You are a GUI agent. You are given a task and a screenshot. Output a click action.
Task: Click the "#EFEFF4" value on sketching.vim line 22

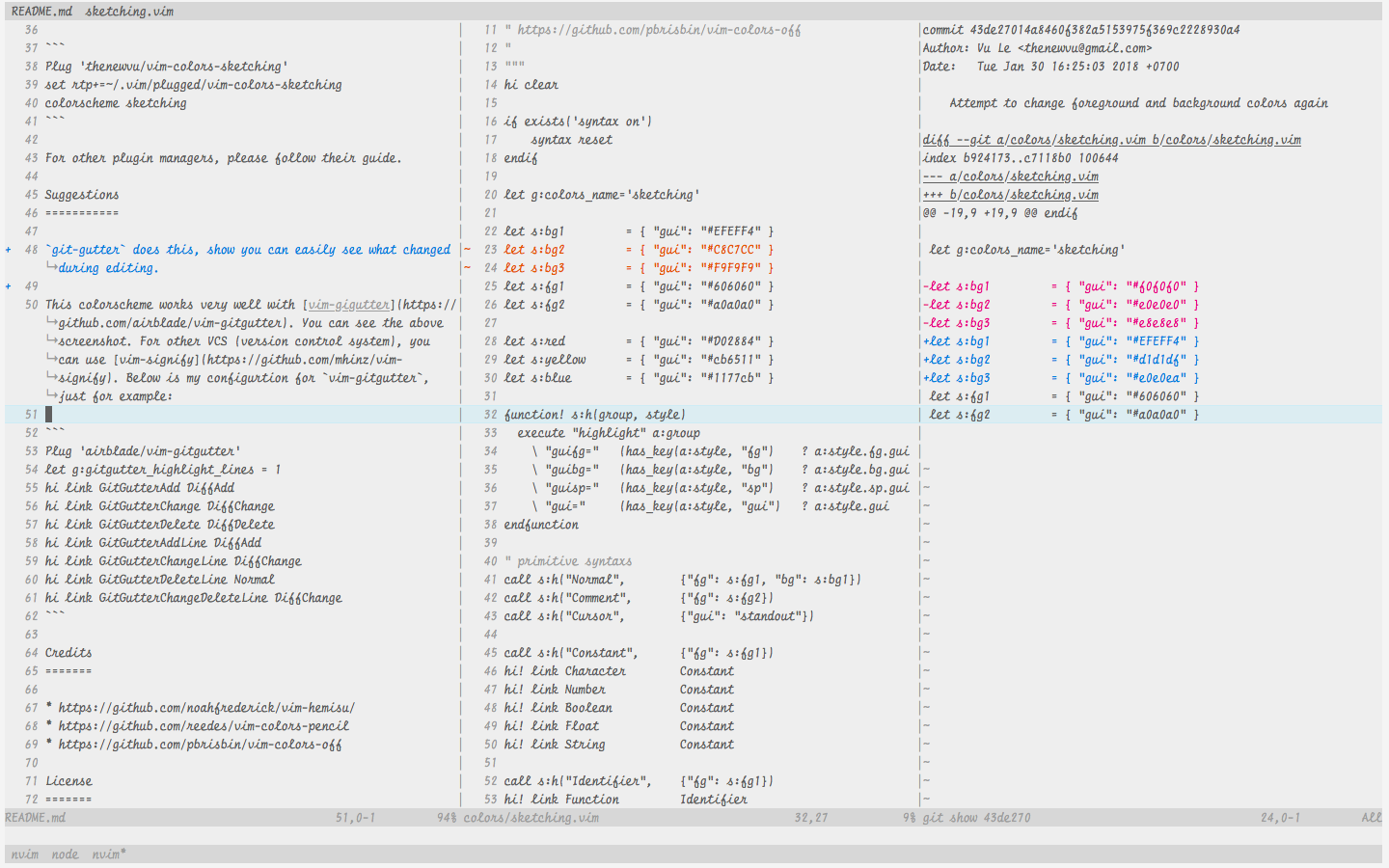coord(730,231)
